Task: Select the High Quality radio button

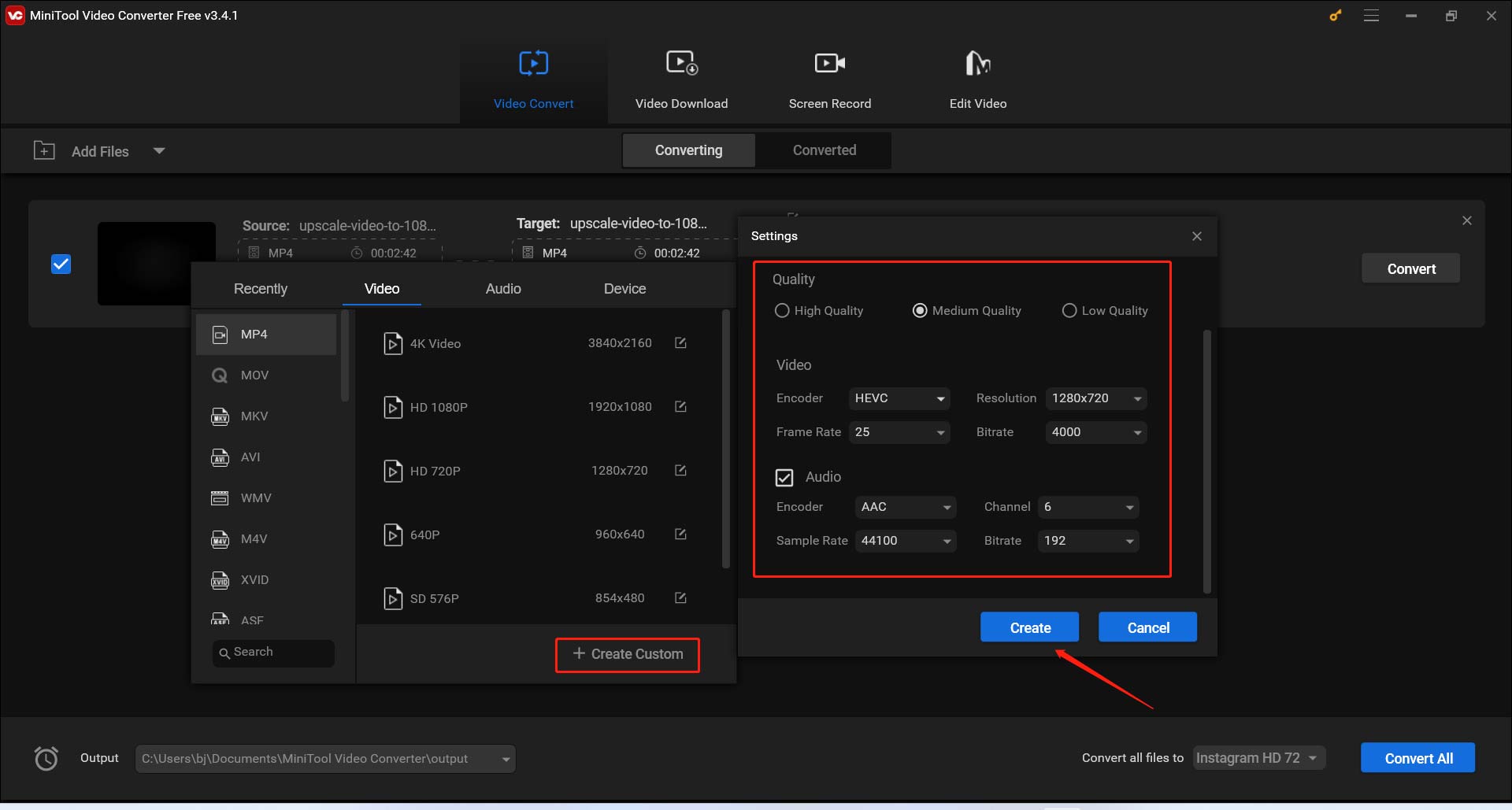Action: [782, 311]
